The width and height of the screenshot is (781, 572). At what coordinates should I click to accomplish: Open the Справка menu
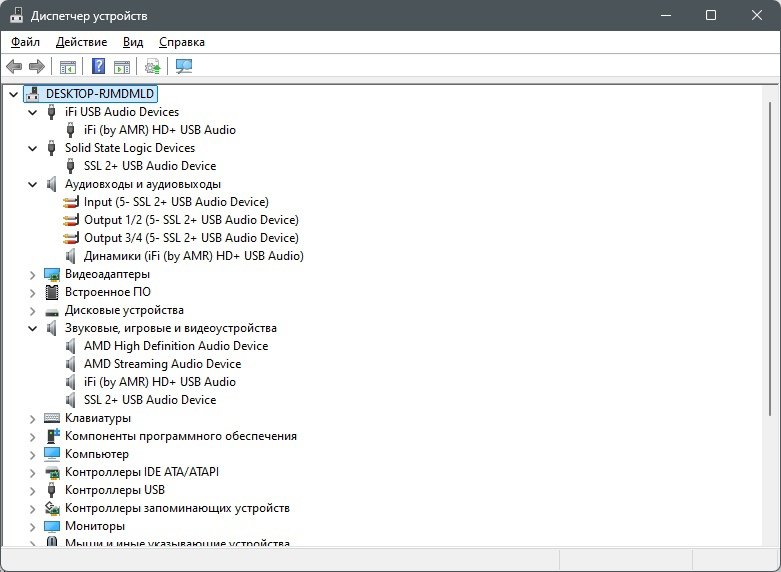[x=182, y=42]
